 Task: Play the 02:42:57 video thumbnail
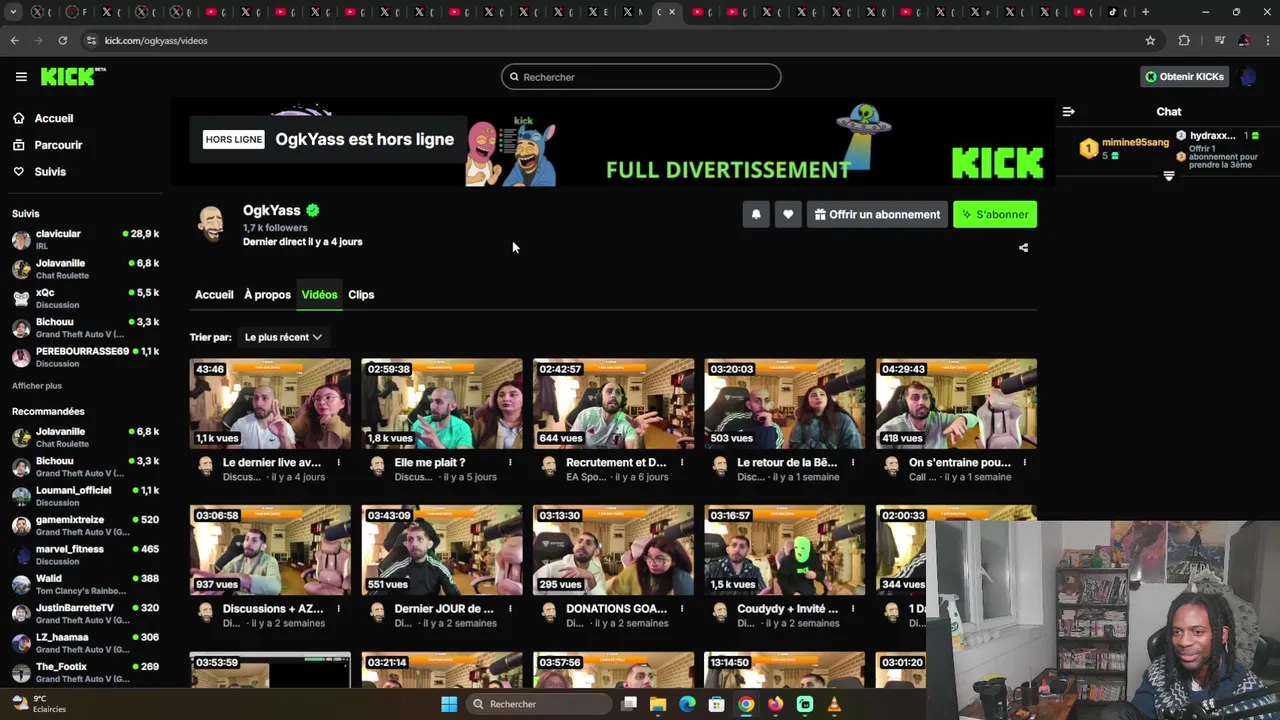point(613,404)
